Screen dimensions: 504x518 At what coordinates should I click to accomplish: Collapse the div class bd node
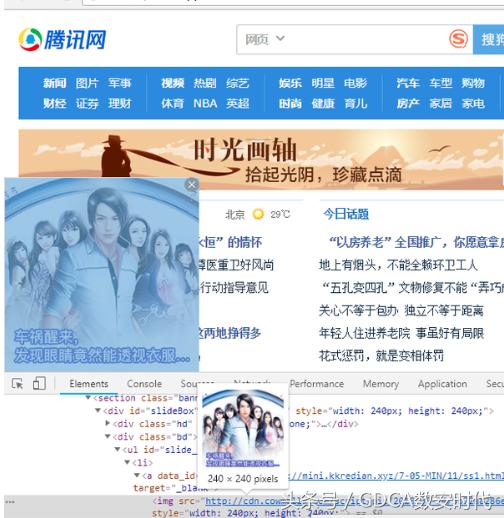(107, 436)
